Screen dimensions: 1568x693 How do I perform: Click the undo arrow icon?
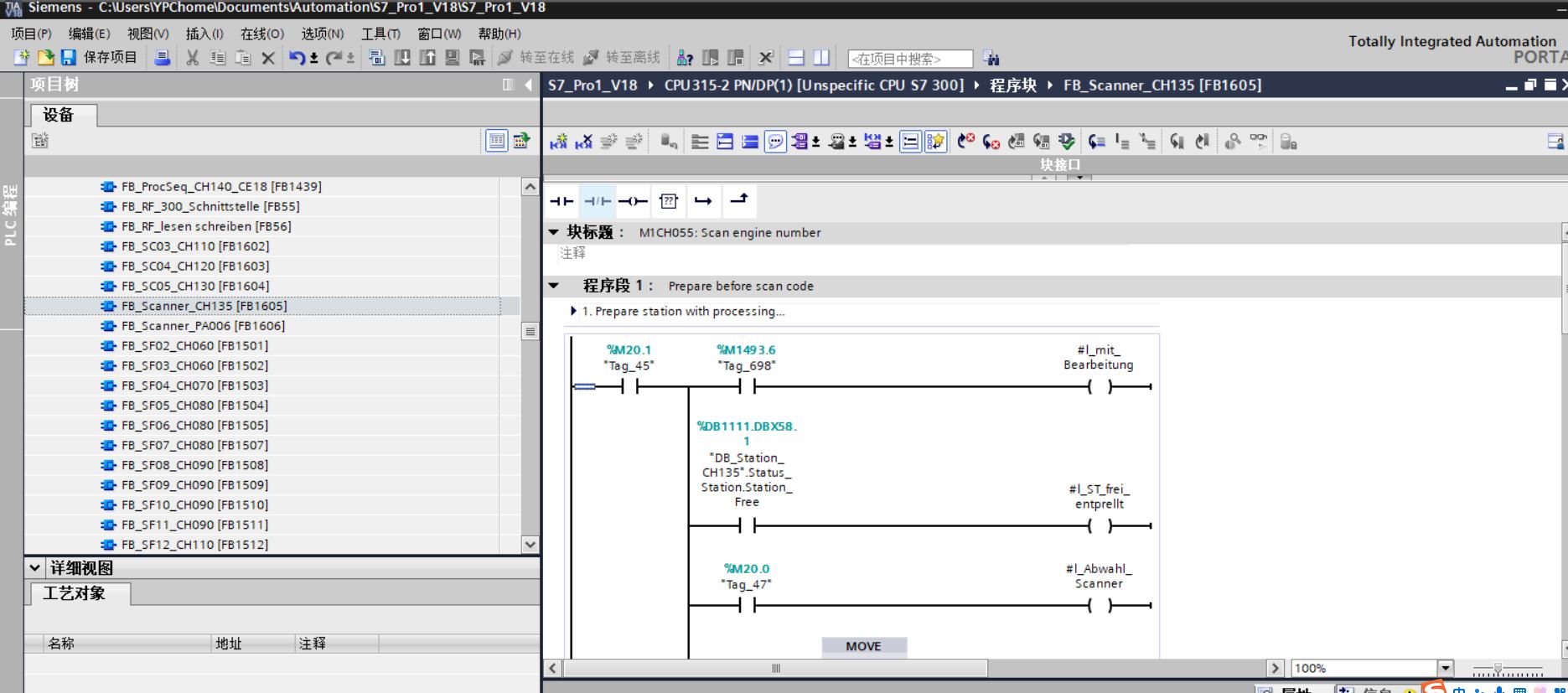click(x=297, y=58)
